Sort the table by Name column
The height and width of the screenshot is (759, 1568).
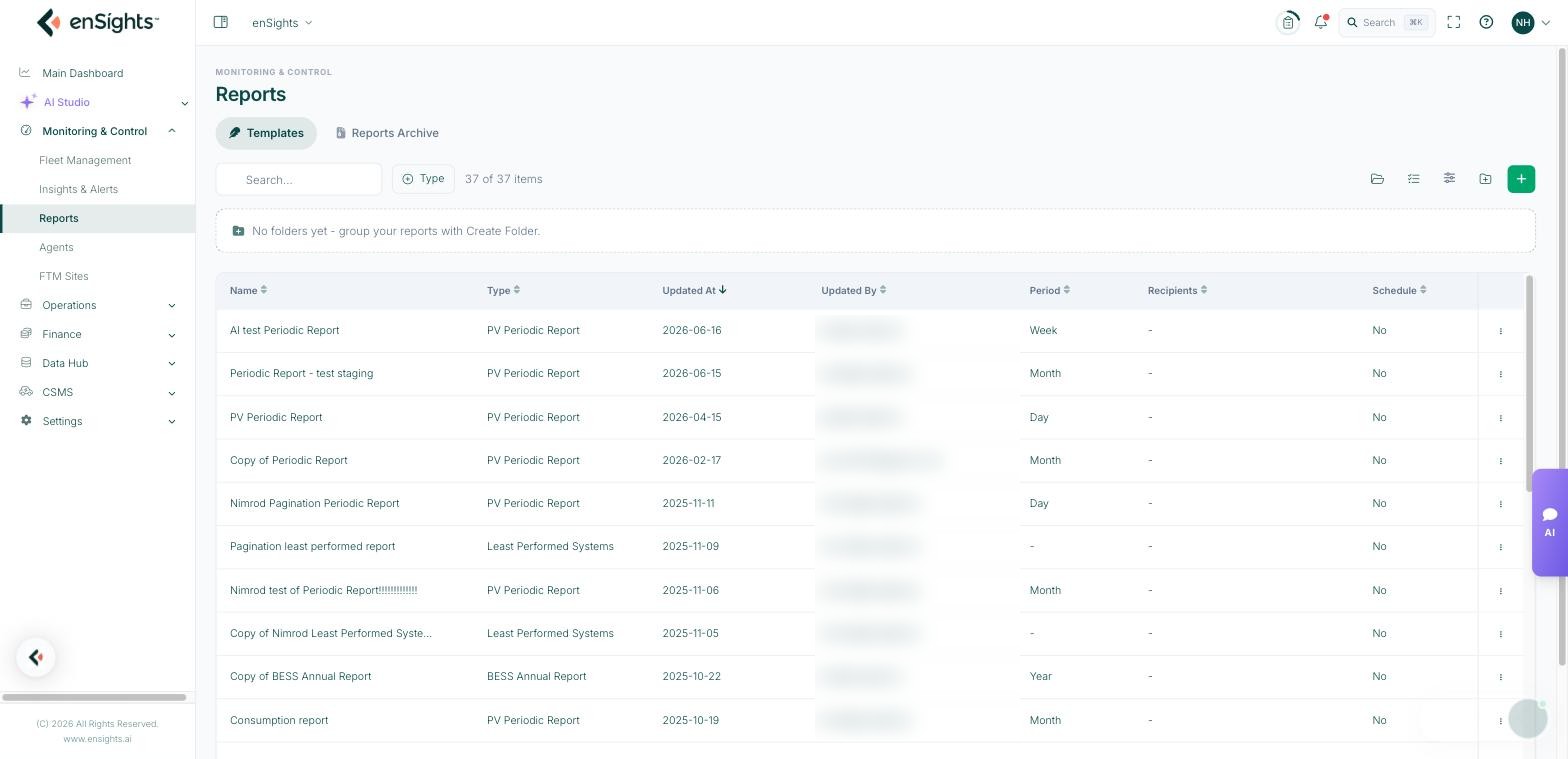coord(248,291)
